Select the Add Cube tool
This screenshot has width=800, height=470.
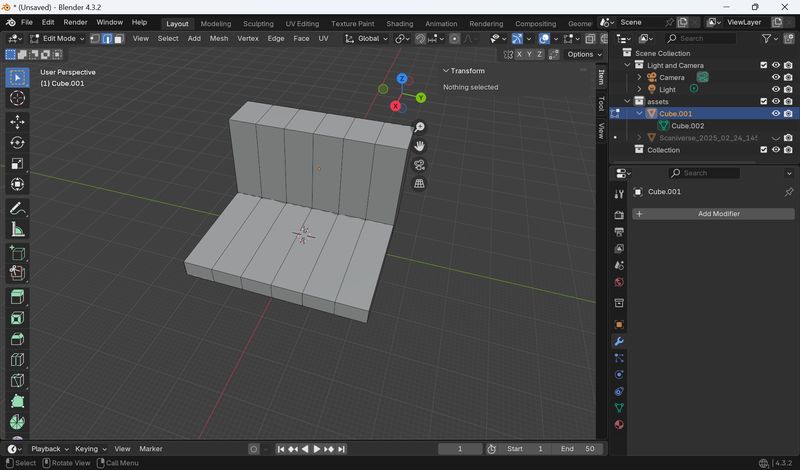[17, 253]
